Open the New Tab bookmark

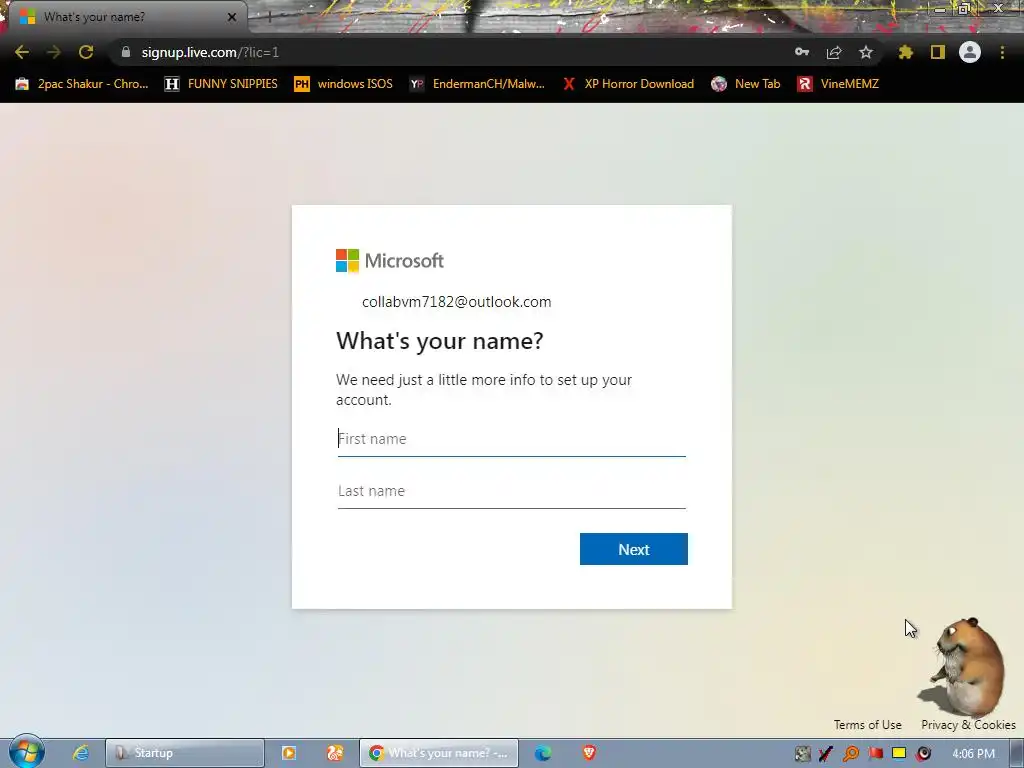[746, 84]
